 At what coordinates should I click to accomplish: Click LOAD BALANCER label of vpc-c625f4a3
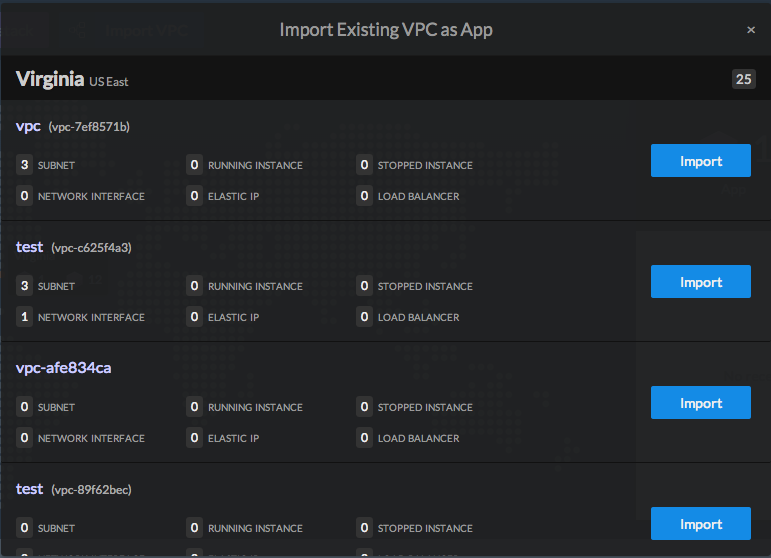(418, 318)
